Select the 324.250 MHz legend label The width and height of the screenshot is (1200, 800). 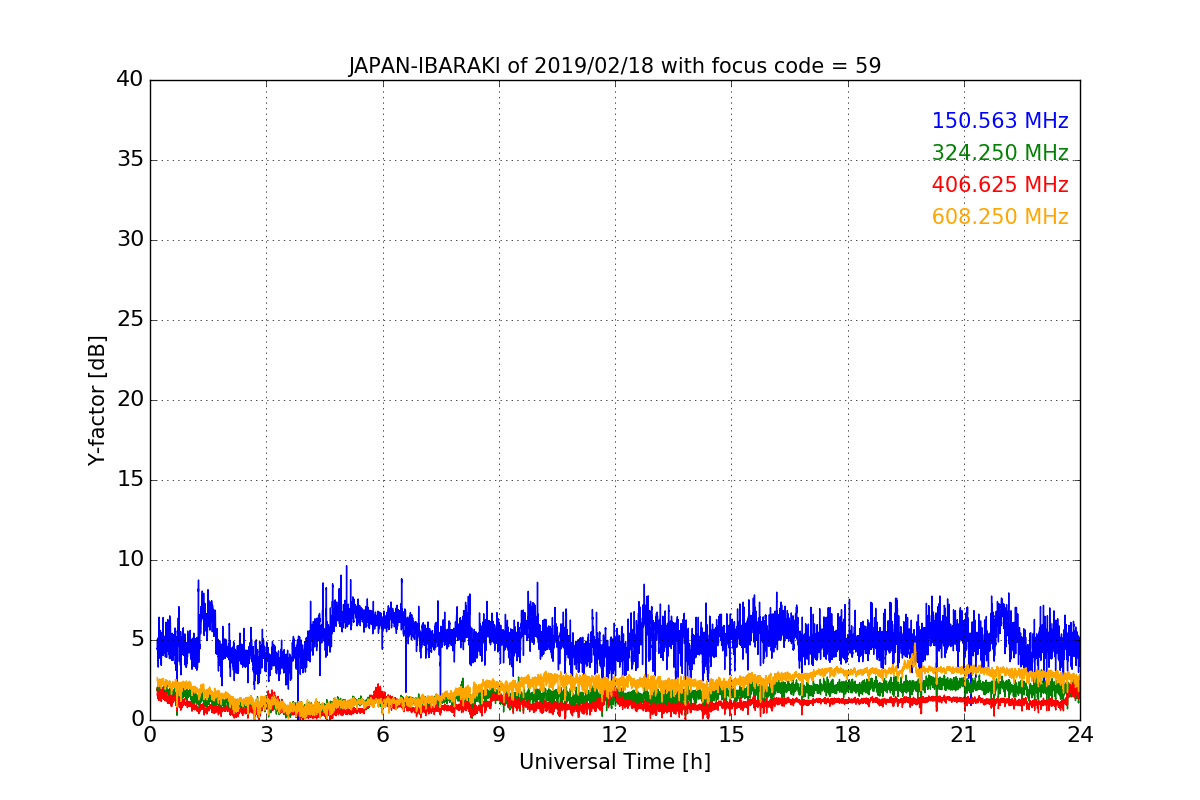(x=1000, y=153)
